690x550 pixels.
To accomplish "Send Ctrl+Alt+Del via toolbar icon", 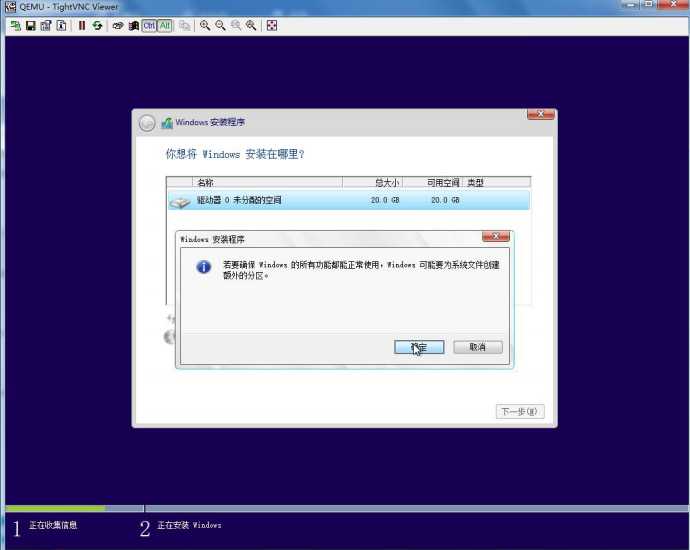I will pyautogui.click(x=117, y=26).
